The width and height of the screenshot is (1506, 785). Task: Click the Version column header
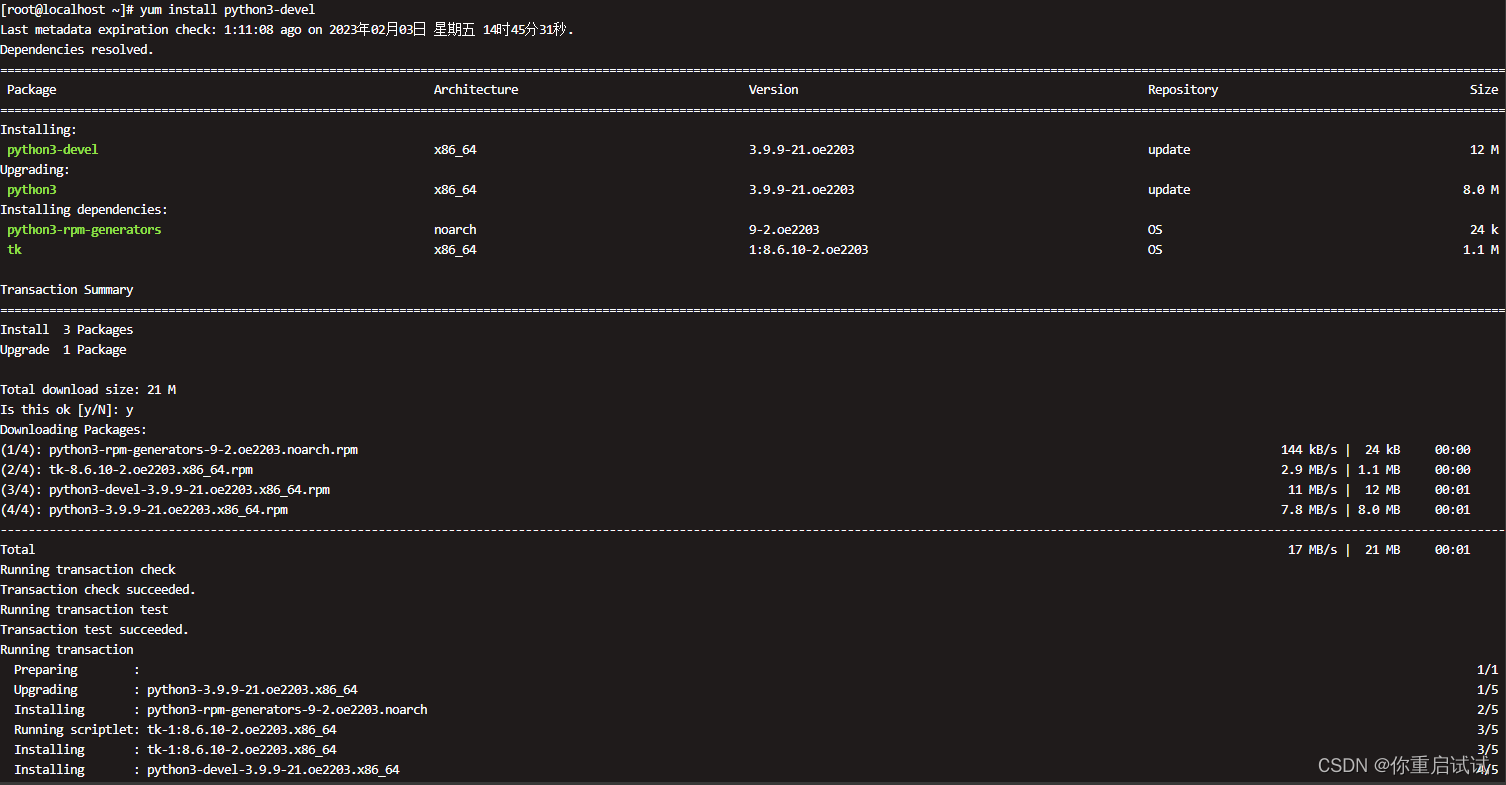tap(773, 89)
